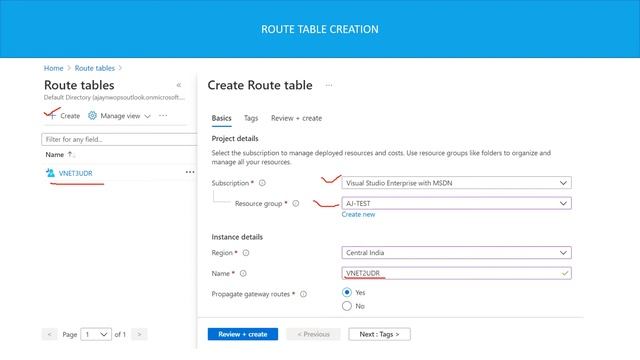Viewport: 640px width, 360px height.
Task: Go to previous page arrow in pagination
Action: pos(49,334)
